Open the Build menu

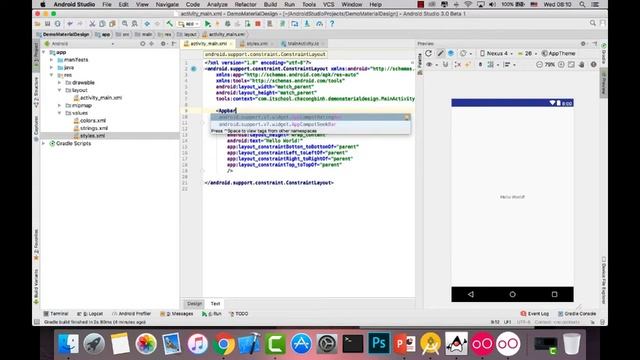(x=270, y=4)
